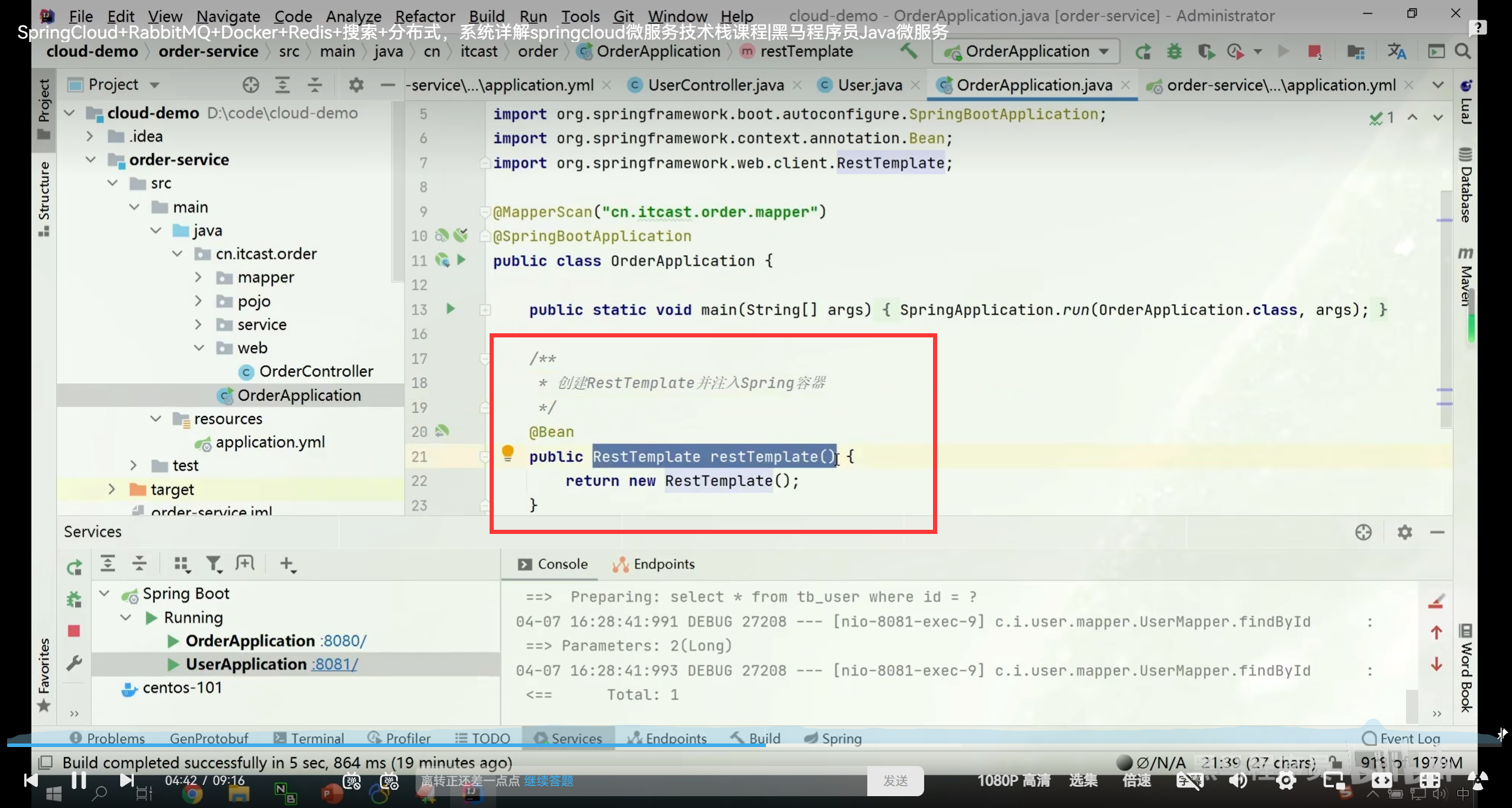Viewport: 1512px width, 808px height.
Task: Click the rerun icon in Services panel
Action: (x=74, y=567)
